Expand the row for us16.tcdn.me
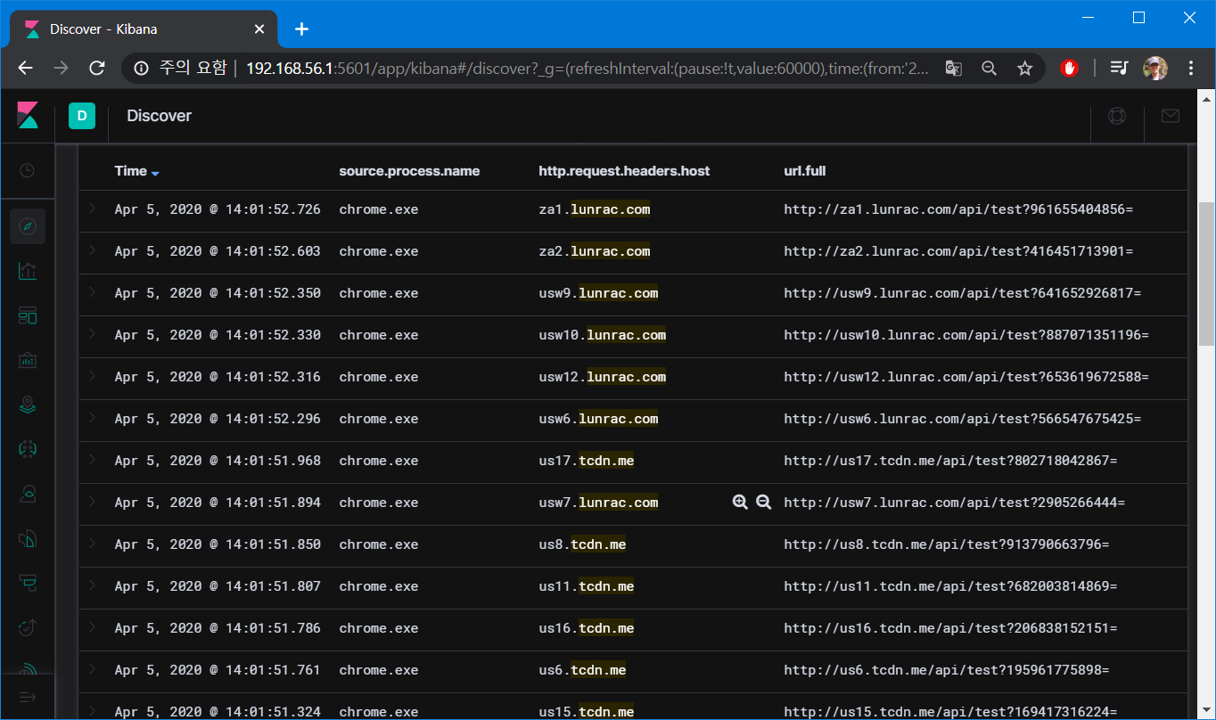The height and width of the screenshot is (720, 1216). point(92,628)
